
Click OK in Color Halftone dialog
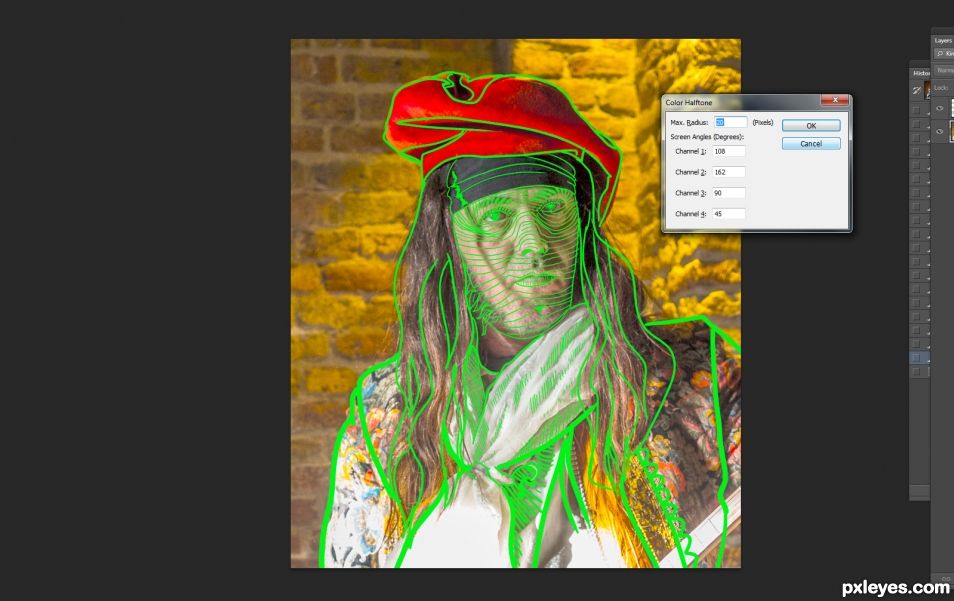(x=811, y=125)
